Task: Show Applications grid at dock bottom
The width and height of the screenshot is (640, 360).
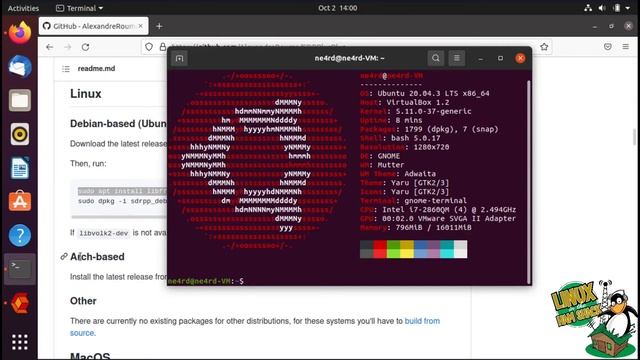Action: click(x=20, y=342)
